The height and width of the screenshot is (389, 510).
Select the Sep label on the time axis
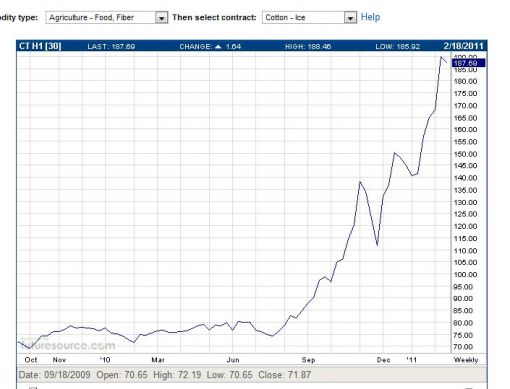coord(308,360)
